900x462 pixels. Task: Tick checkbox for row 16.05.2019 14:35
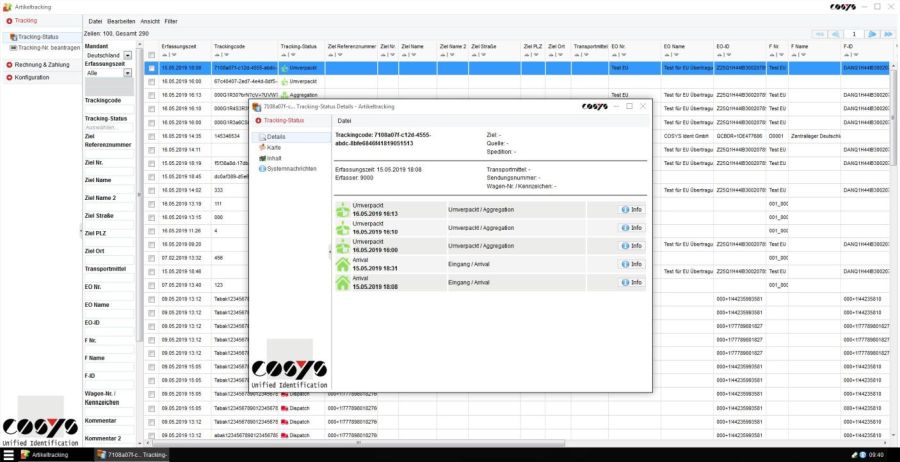[x=152, y=136]
